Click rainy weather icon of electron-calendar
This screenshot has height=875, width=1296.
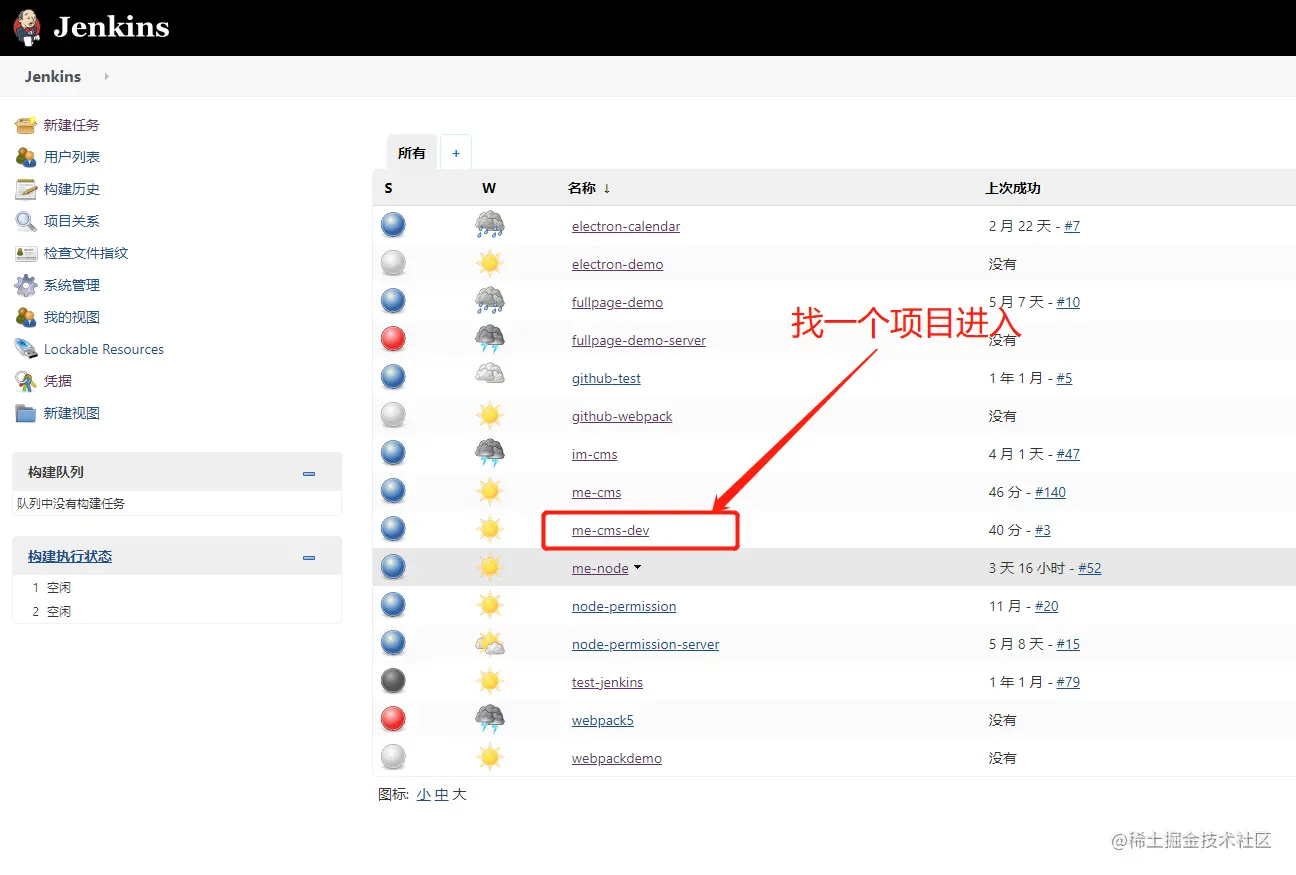pos(489,225)
